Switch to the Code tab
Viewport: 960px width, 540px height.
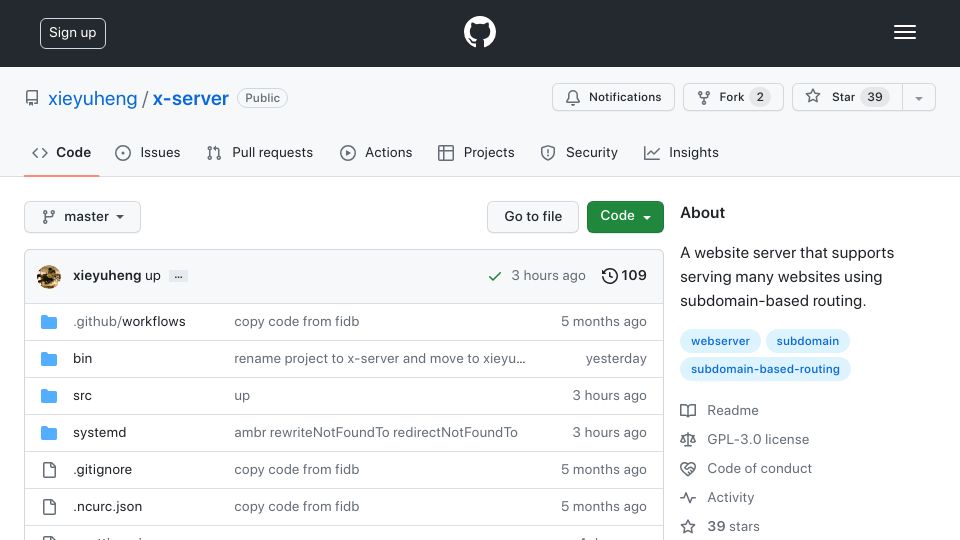click(x=61, y=152)
